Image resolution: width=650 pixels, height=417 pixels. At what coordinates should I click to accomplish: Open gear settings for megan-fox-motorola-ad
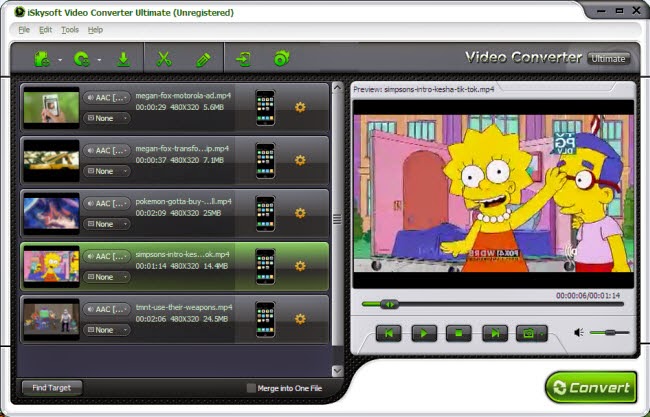tap(300, 107)
